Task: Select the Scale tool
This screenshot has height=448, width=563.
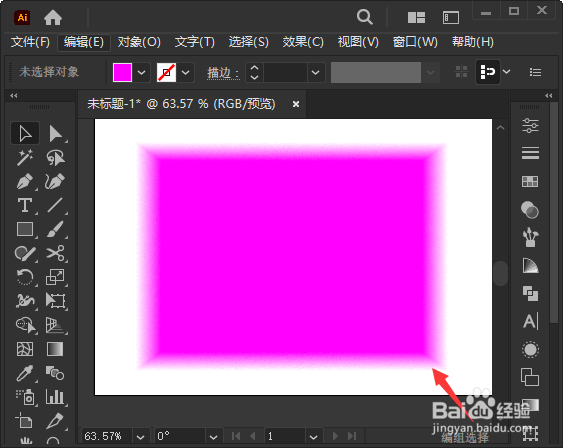Action: (x=55, y=277)
